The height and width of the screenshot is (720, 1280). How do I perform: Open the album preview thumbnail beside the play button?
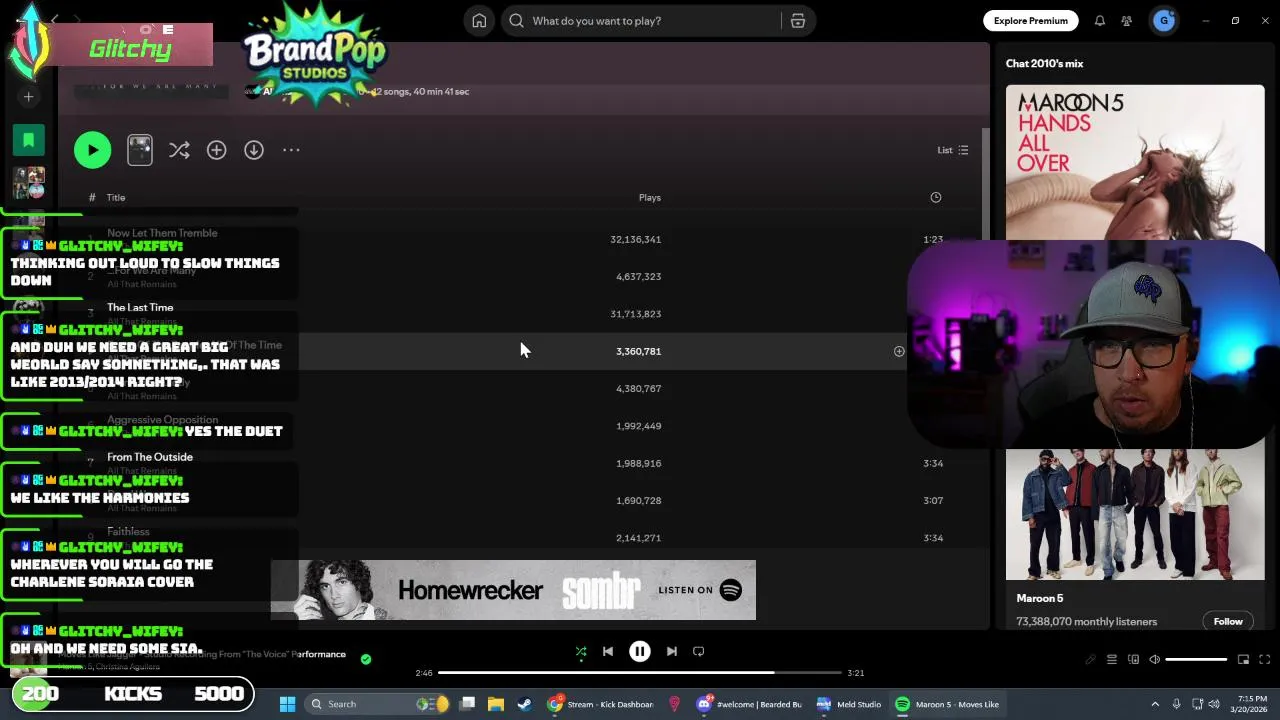pyautogui.click(x=140, y=150)
